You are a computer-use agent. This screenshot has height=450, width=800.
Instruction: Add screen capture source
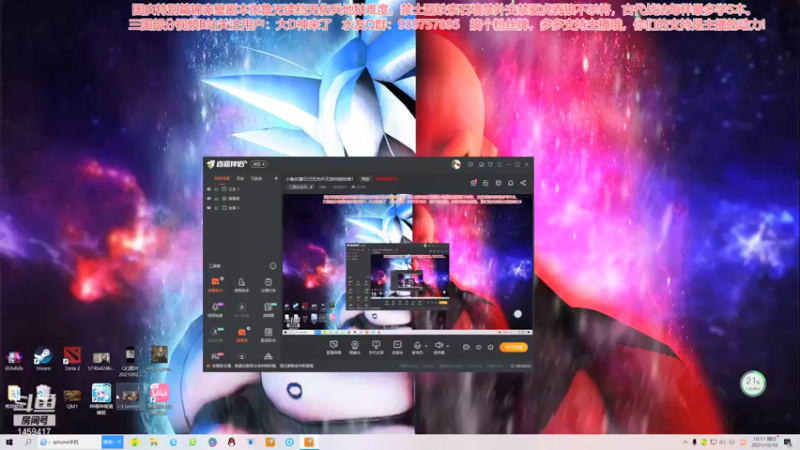point(334,347)
